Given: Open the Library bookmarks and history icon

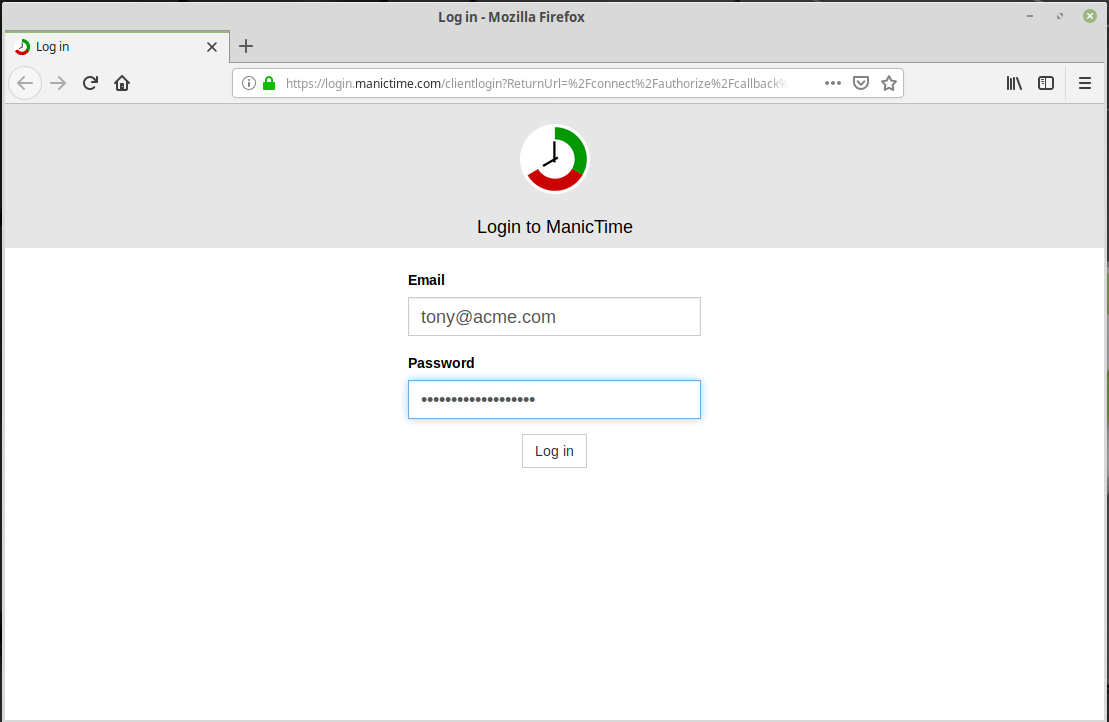Looking at the screenshot, I should click(1014, 83).
